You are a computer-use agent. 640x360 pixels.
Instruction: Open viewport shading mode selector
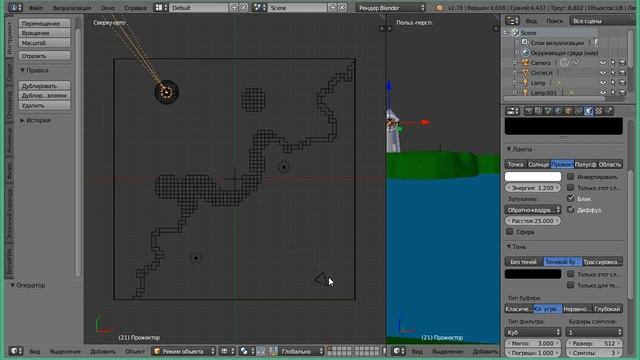click(227, 351)
